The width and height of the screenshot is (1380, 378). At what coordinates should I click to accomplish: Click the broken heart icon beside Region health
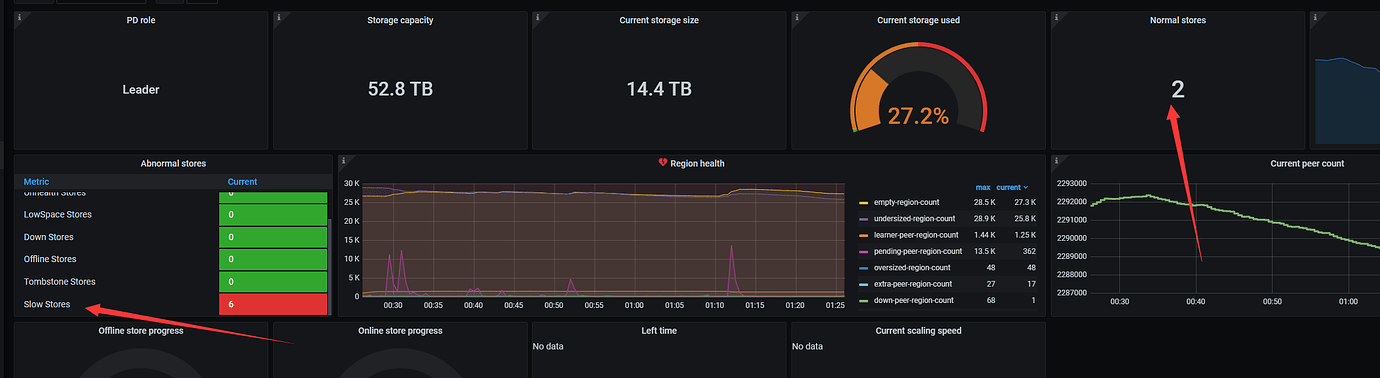[662, 163]
